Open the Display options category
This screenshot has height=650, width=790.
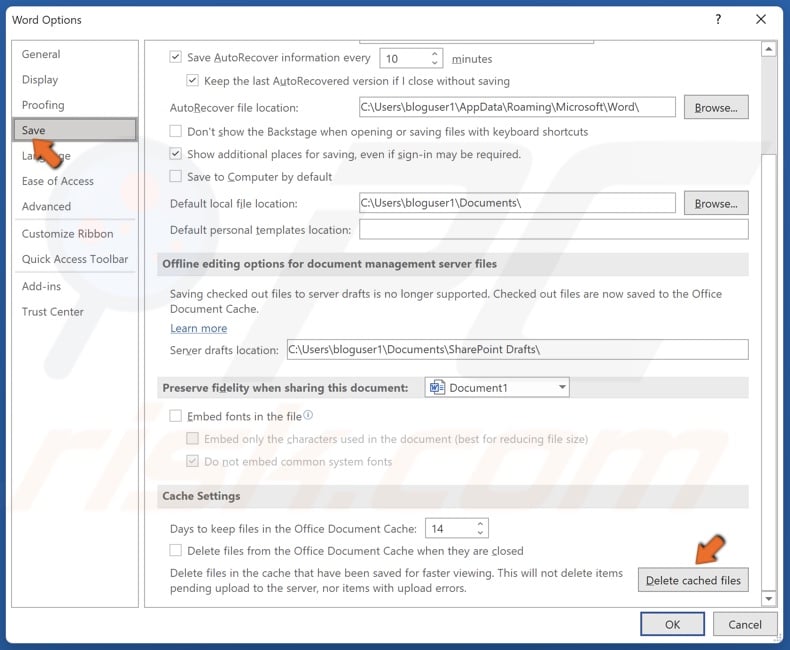(x=75, y=80)
